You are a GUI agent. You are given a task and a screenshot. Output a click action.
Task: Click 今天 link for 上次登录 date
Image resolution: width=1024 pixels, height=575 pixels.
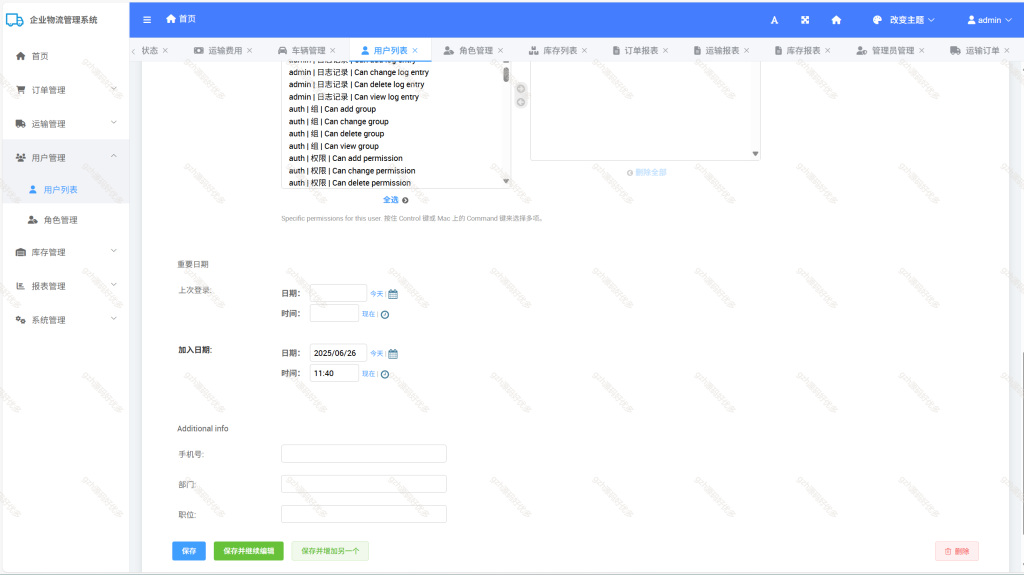coord(376,294)
